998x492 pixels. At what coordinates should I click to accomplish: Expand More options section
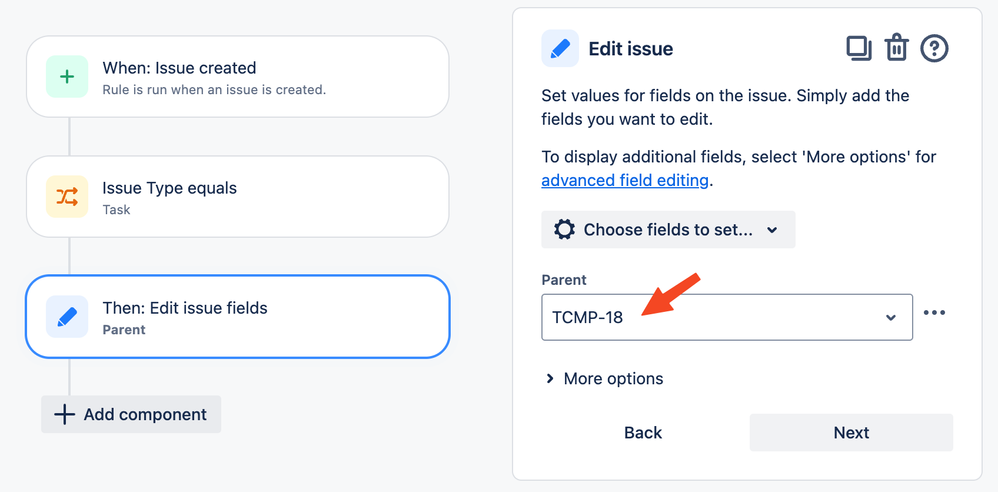(x=605, y=379)
